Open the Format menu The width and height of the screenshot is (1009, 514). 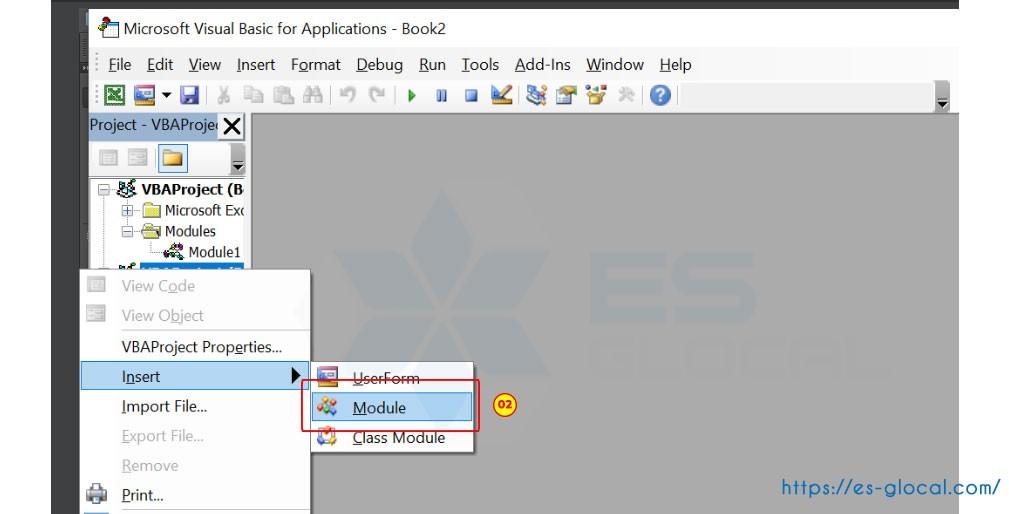(x=315, y=65)
